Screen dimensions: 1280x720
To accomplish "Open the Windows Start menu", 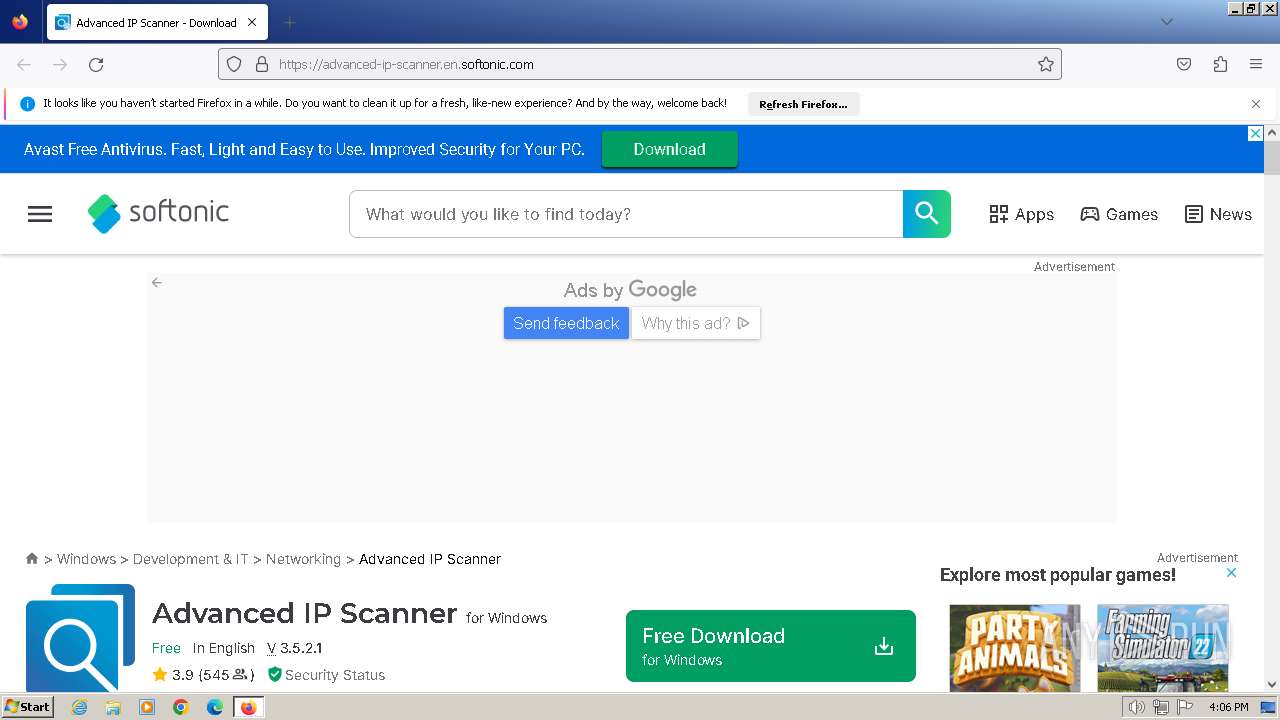I will click(27, 707).
